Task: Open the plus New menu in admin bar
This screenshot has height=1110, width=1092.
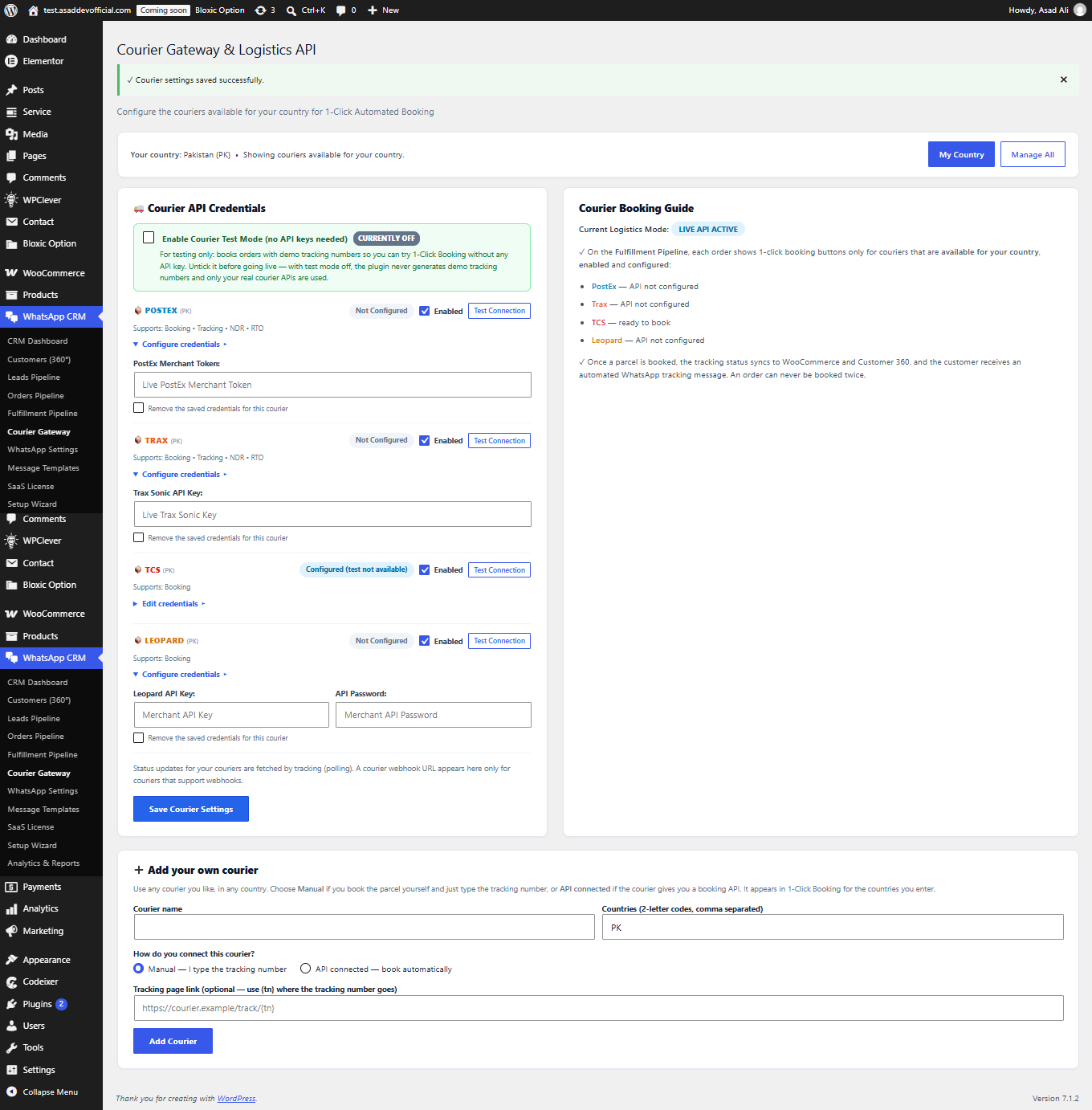Action: pos(383,10)
